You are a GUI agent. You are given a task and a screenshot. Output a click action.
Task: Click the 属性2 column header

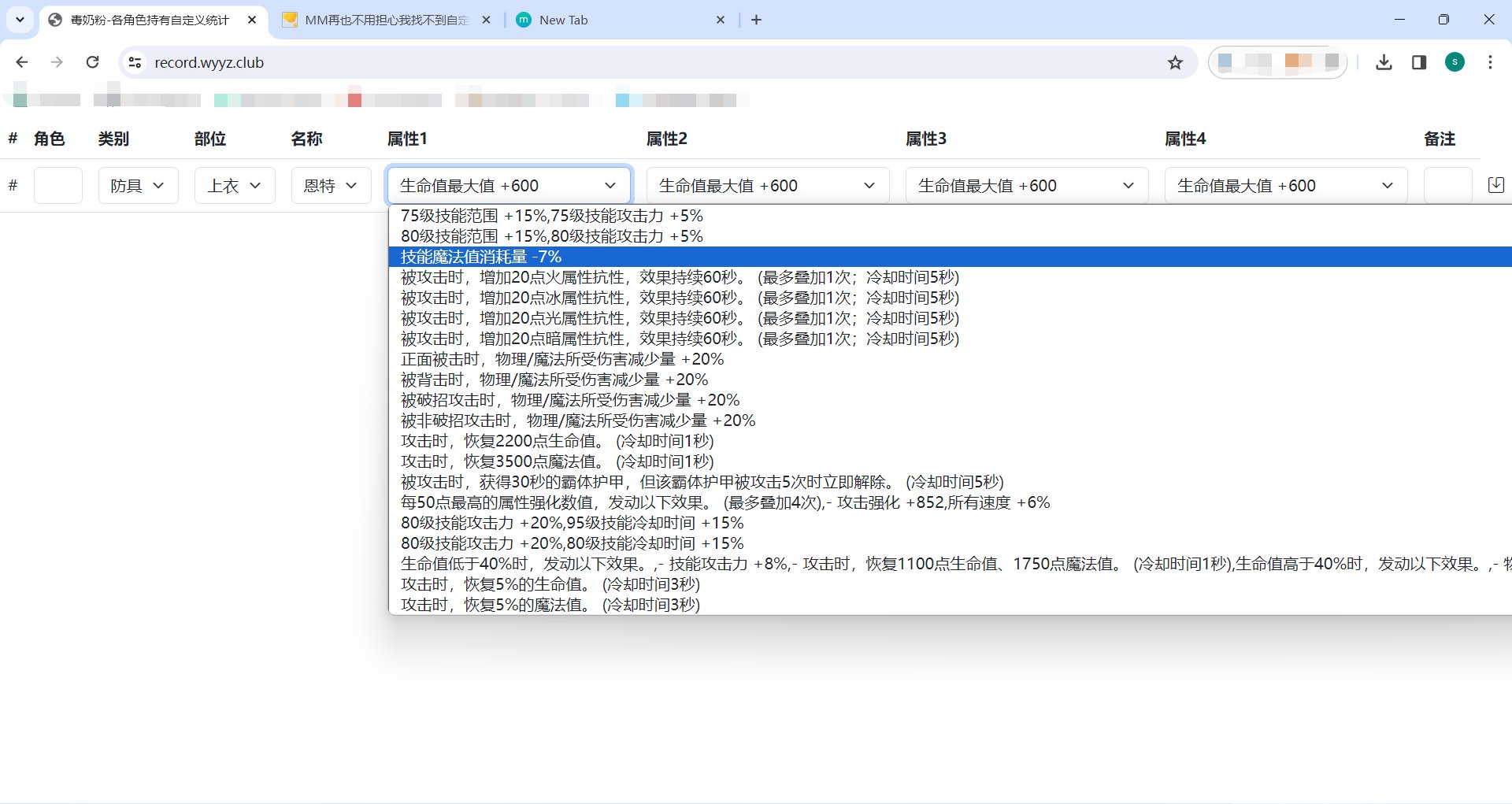point(667,139)
